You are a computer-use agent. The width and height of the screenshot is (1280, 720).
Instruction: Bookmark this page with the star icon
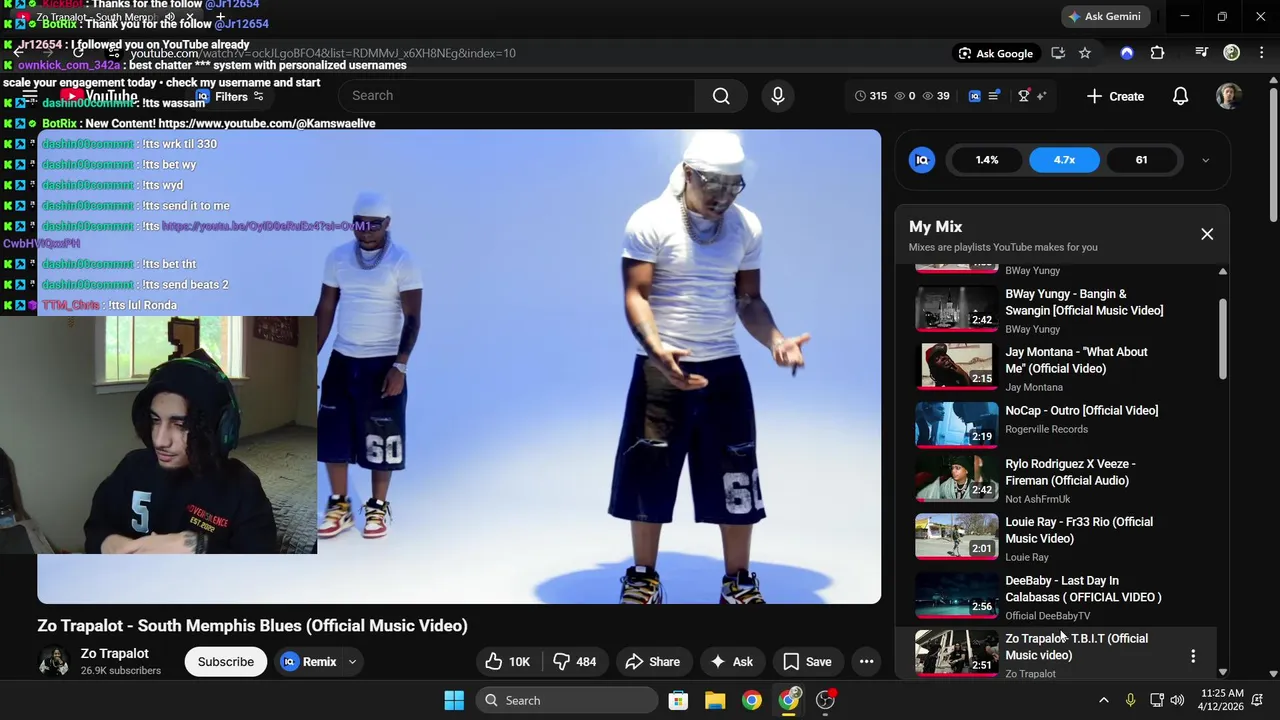pyautogui.click(x=1085, y=53)
